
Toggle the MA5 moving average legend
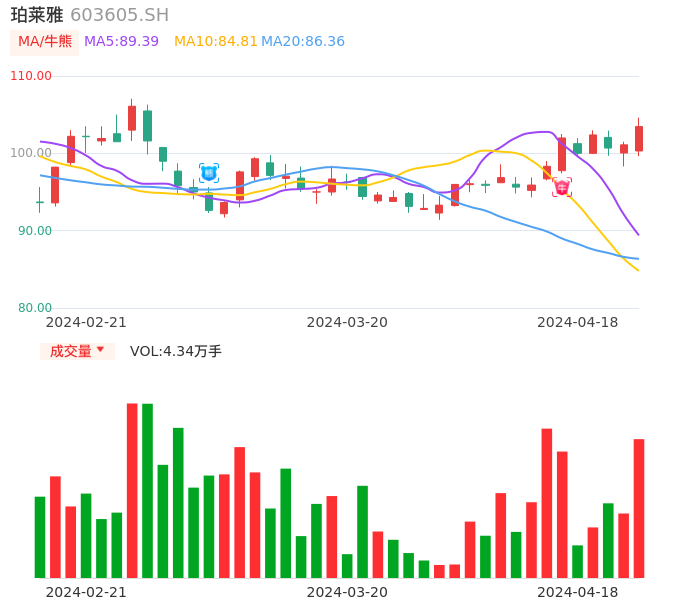(x=121, y=42)
